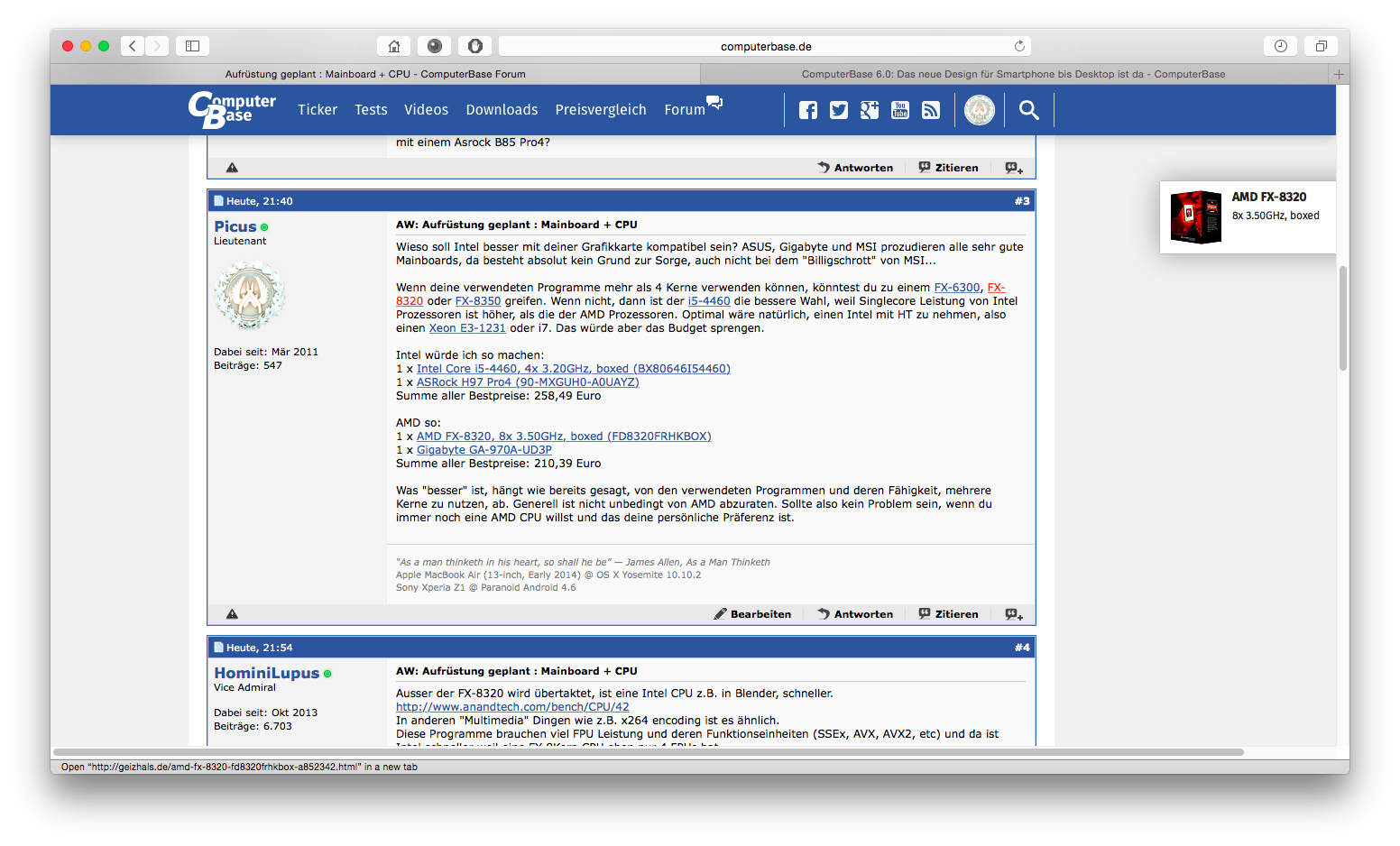The width and height of the screenshot is (1400, 846).
Task: Toggle Safari sidebar button
Action: point(192,46)
